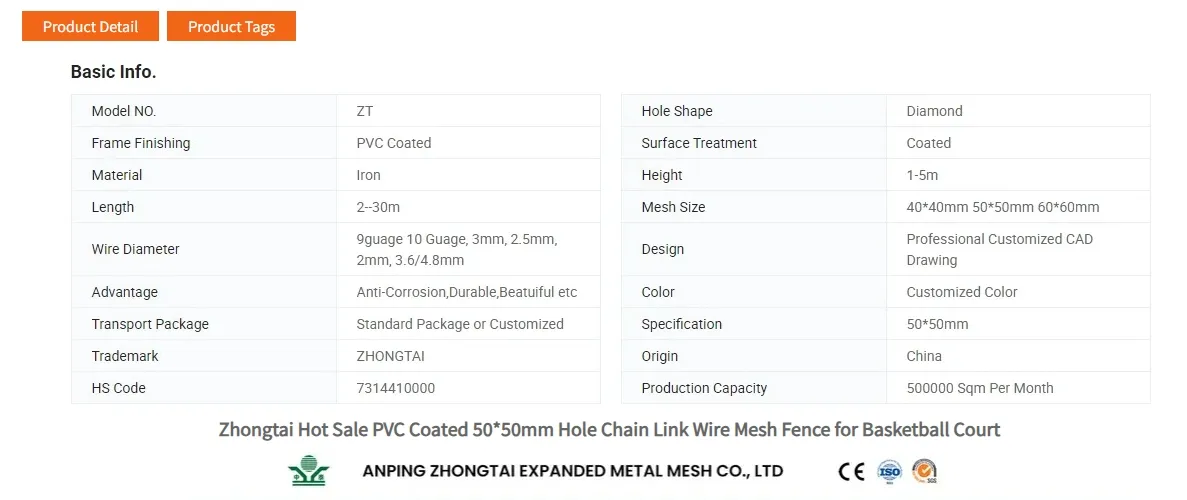This screenshot has width=1187, height=500.
Task: Click the Origin value China
Action: click(924, 356)
